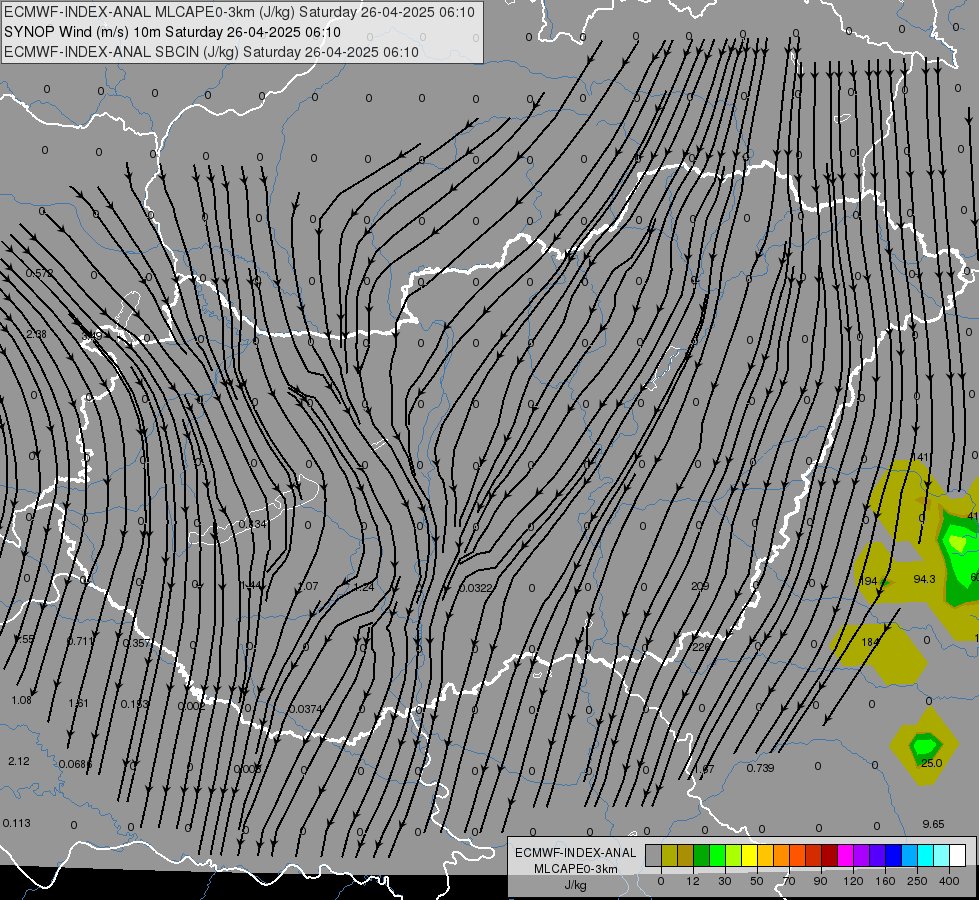
Task: Pick the purple swatch next to magenta
Action: click(862, 855)
